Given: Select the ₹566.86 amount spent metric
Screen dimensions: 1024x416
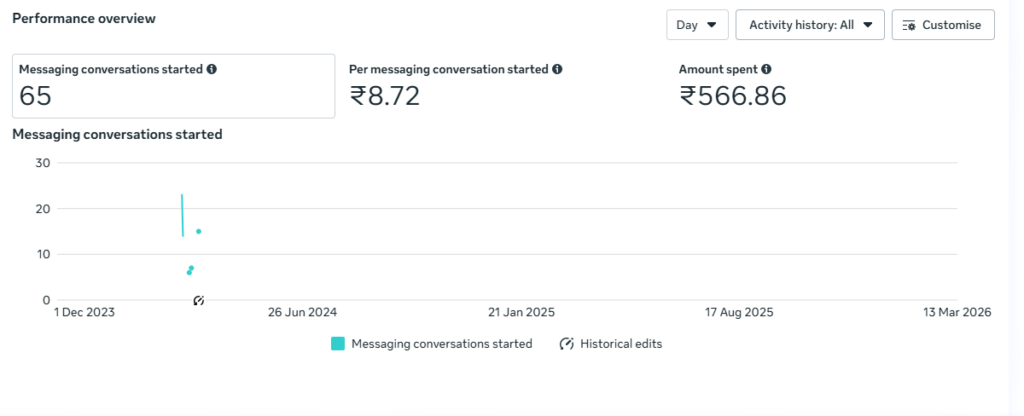Looking at the screenshot, I should click(732, 96).
